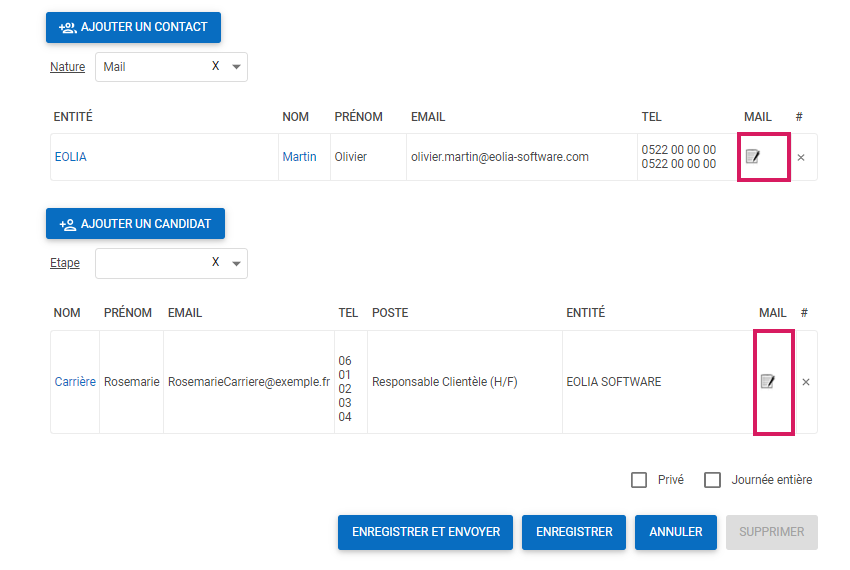Remove contact row EOLIA with X icon
Screen dimensions: 850x570
pos(800,158)
